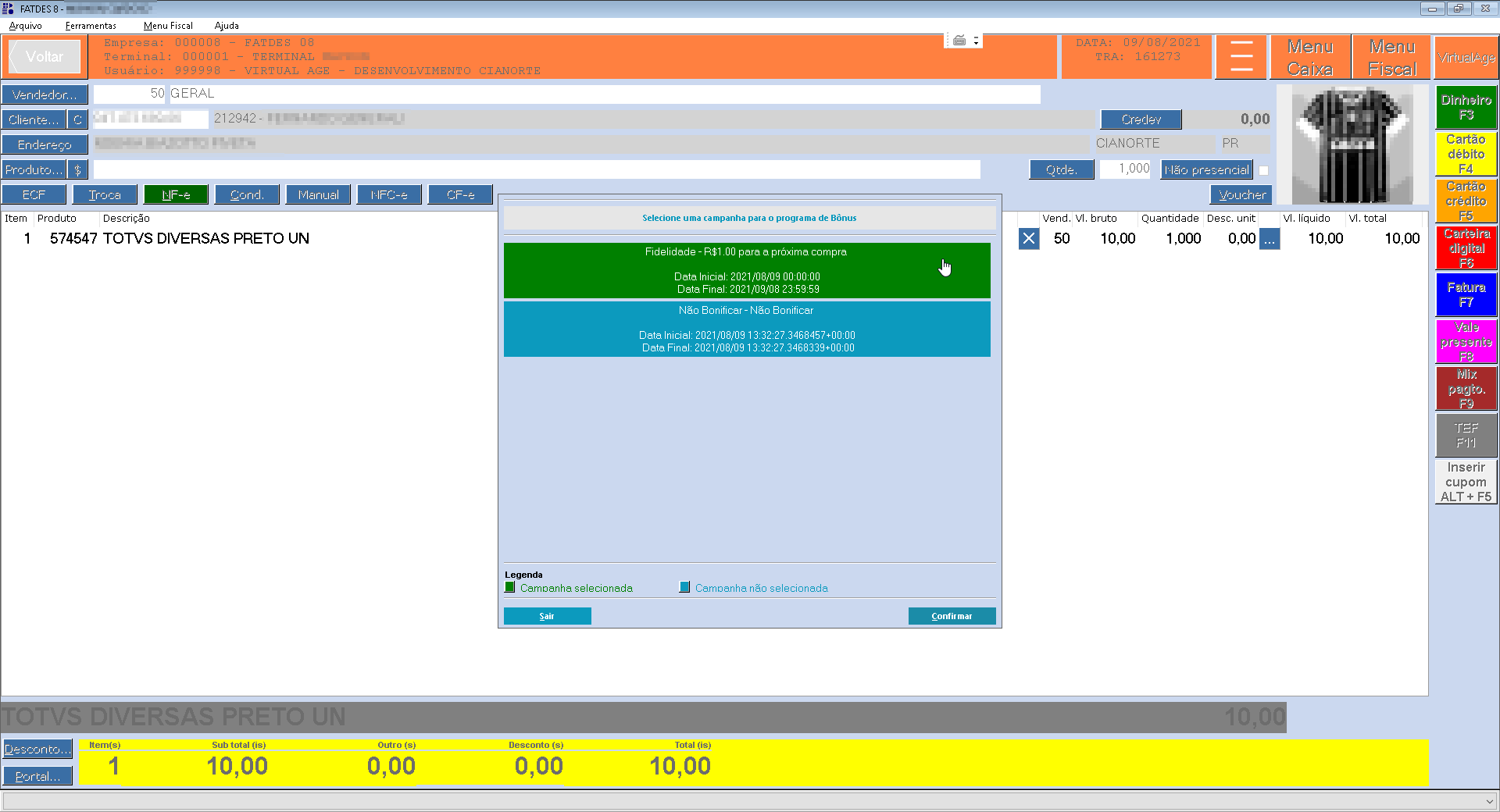Screen dimensions: 1500x812
Task: Open the Menu Caixa button
Action: (x=1310, y=57)
